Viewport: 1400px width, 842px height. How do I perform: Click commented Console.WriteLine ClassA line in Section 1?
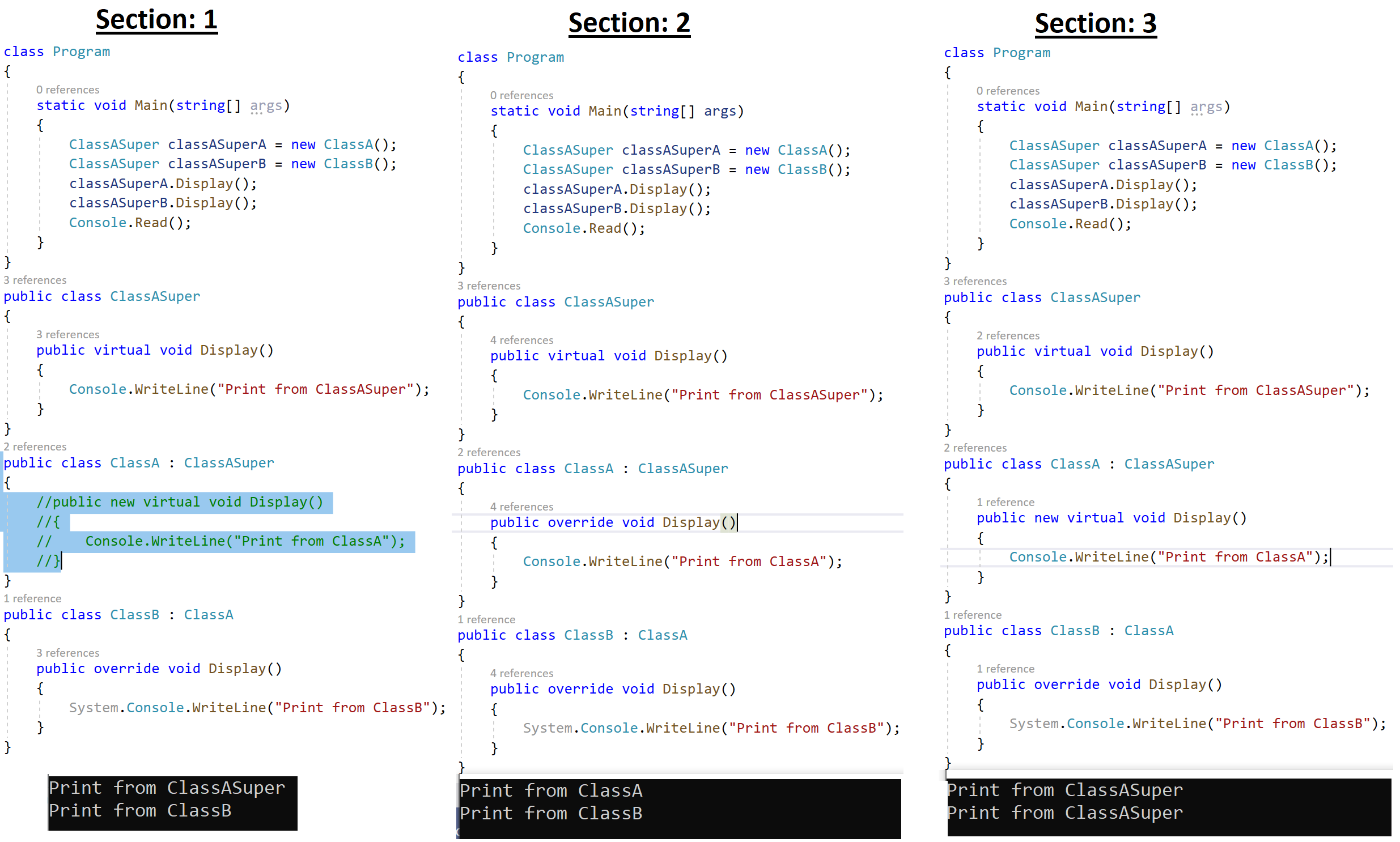pos(221,541)
